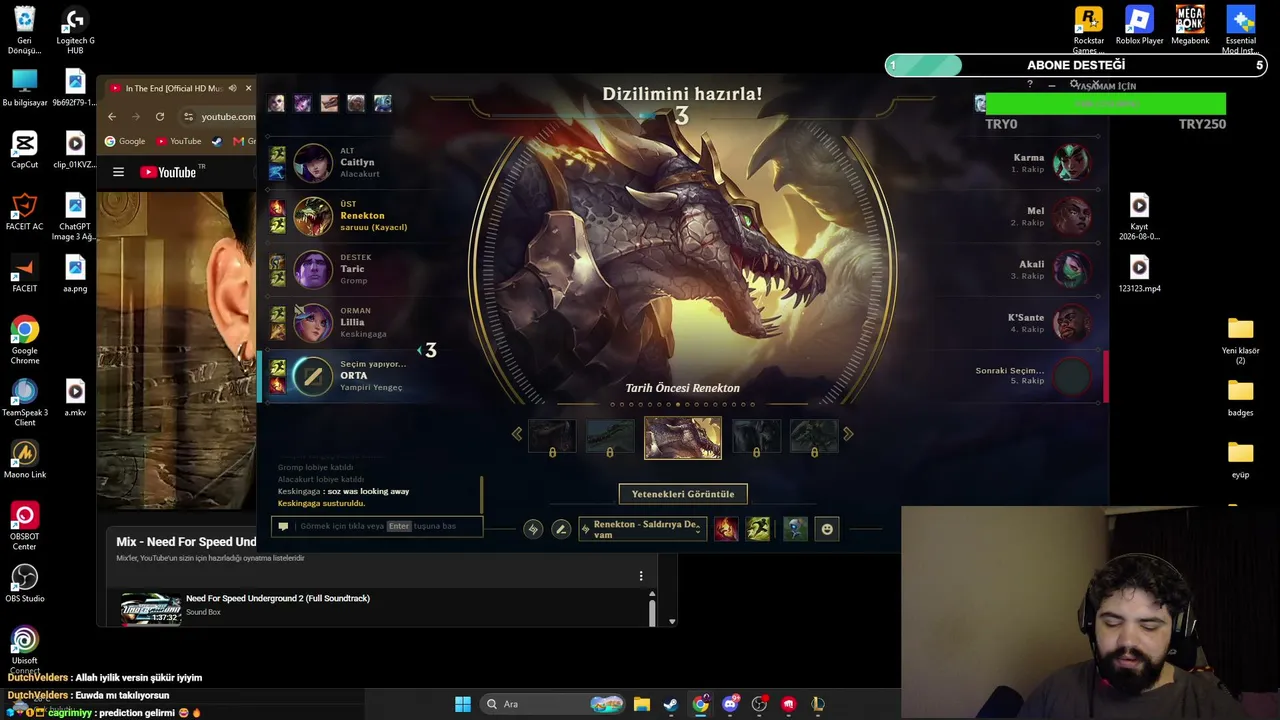Go back in Chrome browser

112,116
